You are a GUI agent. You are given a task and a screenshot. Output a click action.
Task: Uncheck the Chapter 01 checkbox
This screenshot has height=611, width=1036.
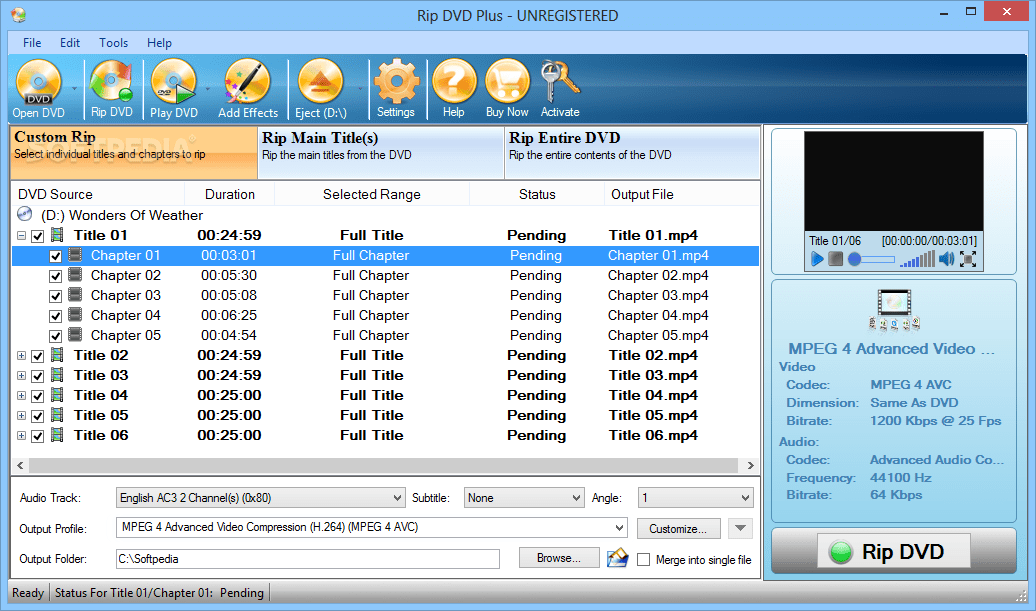pyautogui.click(x=56, y=256)
